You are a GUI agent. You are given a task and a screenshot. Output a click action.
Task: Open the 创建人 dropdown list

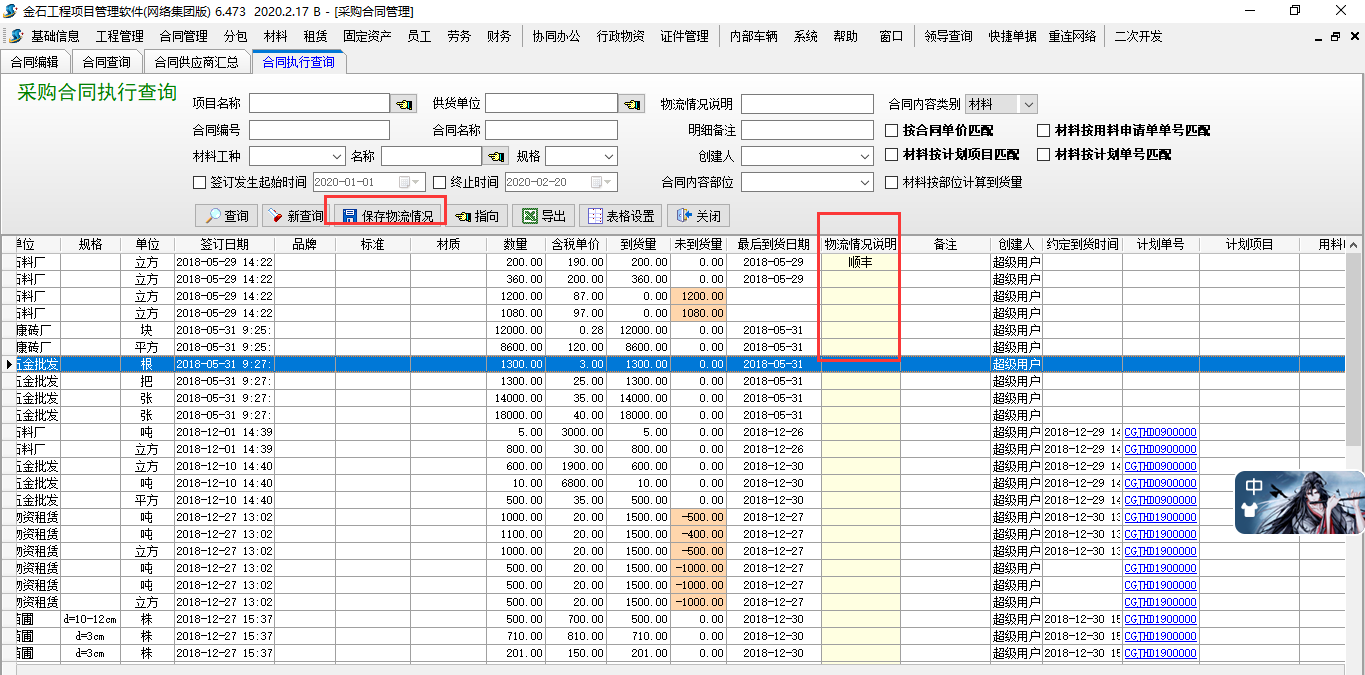(x=865, y=157)
